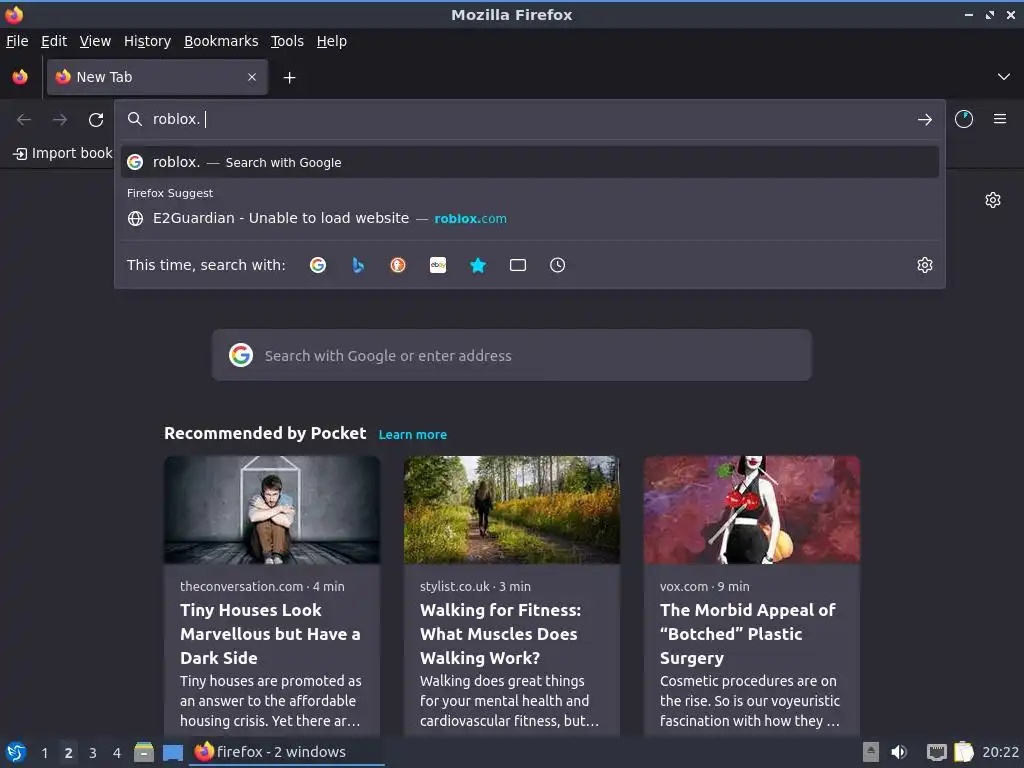This screenshot has width=1024, height=768.
Task: Open the Bookmarks menu
Action: tap(221, 41)
